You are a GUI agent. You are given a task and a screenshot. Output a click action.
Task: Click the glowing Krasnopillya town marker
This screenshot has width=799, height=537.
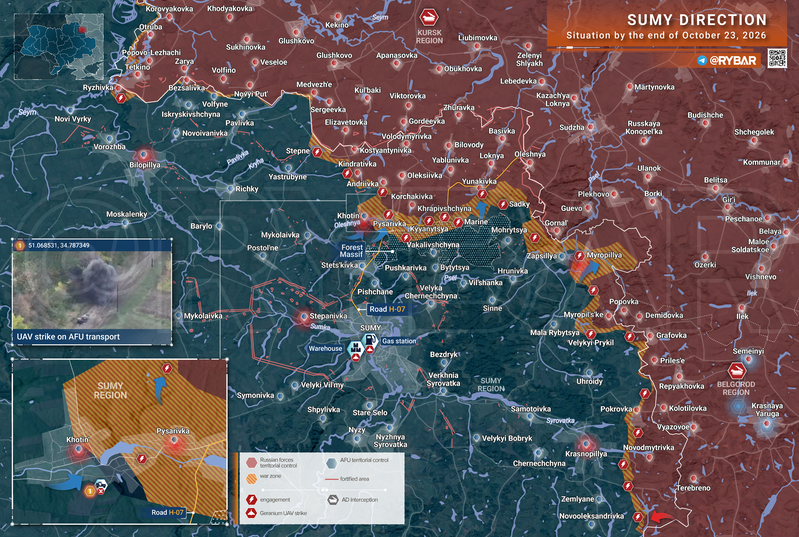(585, 444)
